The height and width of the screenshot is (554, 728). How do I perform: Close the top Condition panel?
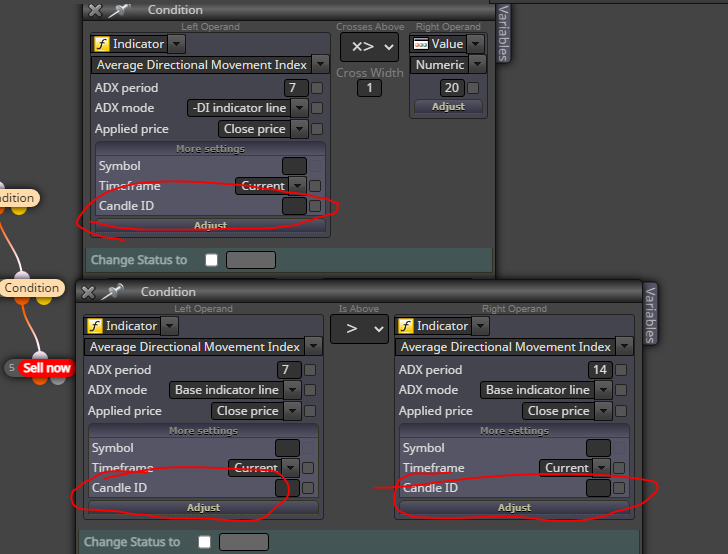(x=95, y=10)
